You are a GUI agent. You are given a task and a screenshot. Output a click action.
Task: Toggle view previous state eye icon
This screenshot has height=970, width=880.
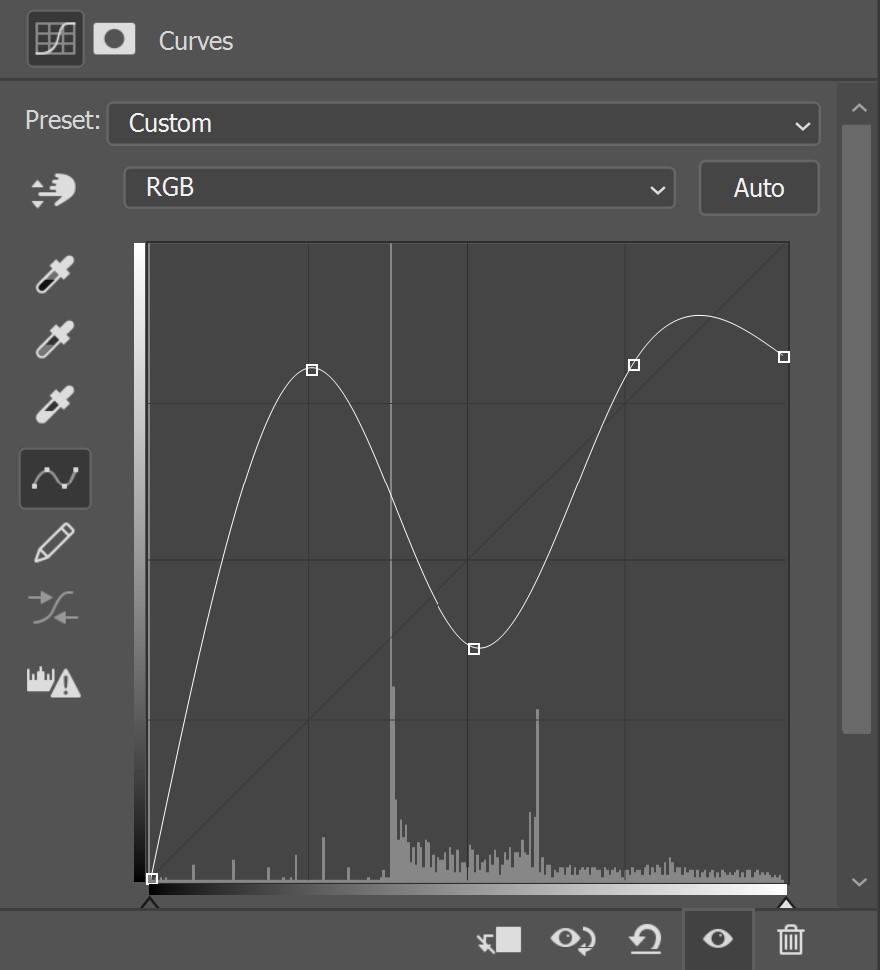coord(573,940)
